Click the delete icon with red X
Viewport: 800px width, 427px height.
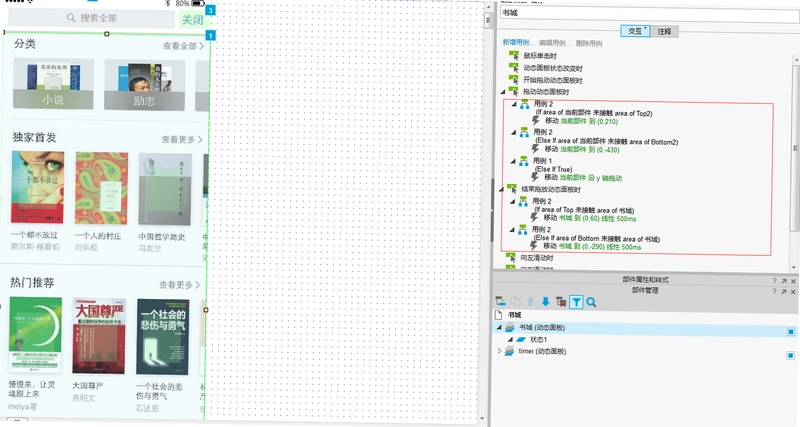[561, 302]
